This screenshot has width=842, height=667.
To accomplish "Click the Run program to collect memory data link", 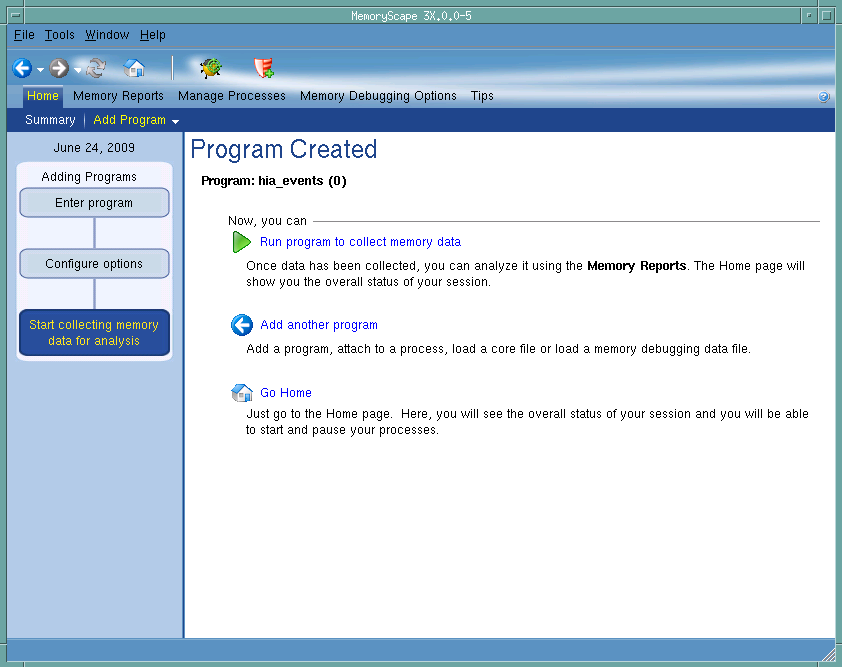I will tap(360, 242).
